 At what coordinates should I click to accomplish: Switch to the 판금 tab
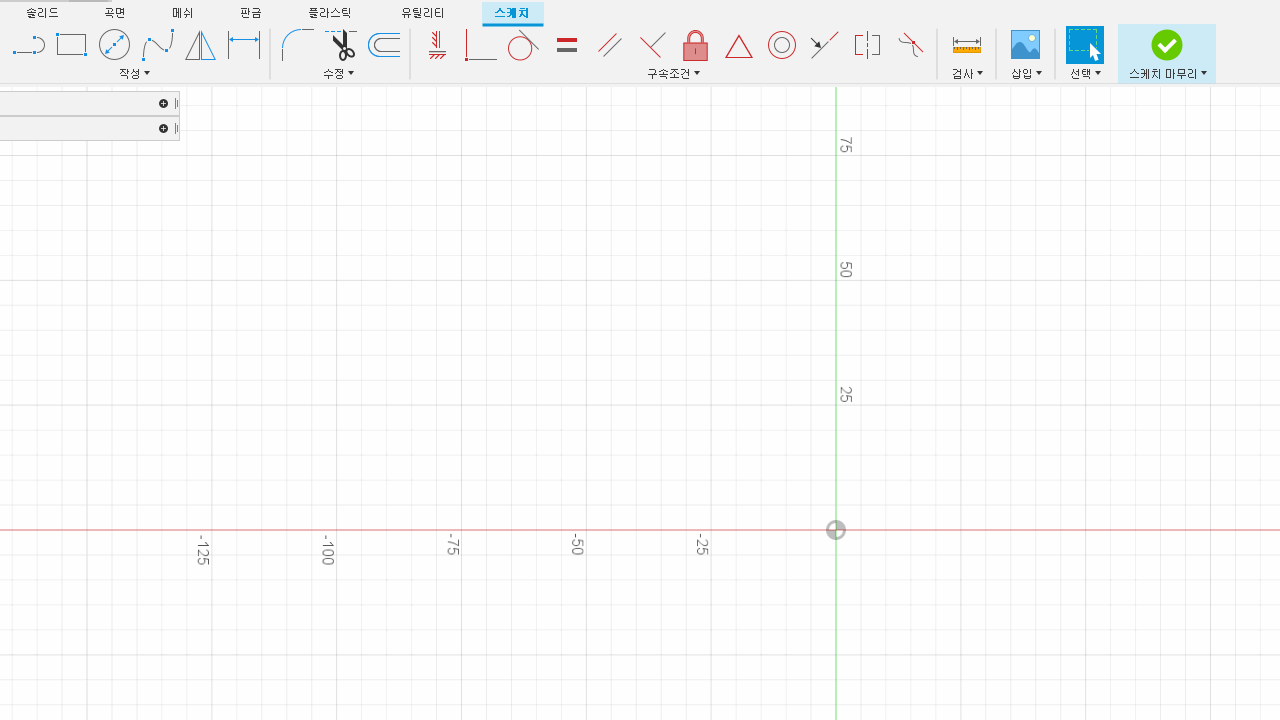(251, 13)
